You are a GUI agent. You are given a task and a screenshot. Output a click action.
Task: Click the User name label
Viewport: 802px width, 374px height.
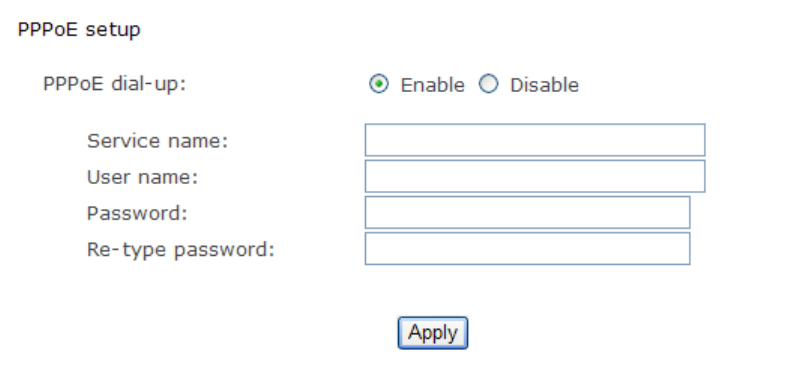(x=142, y=177)
